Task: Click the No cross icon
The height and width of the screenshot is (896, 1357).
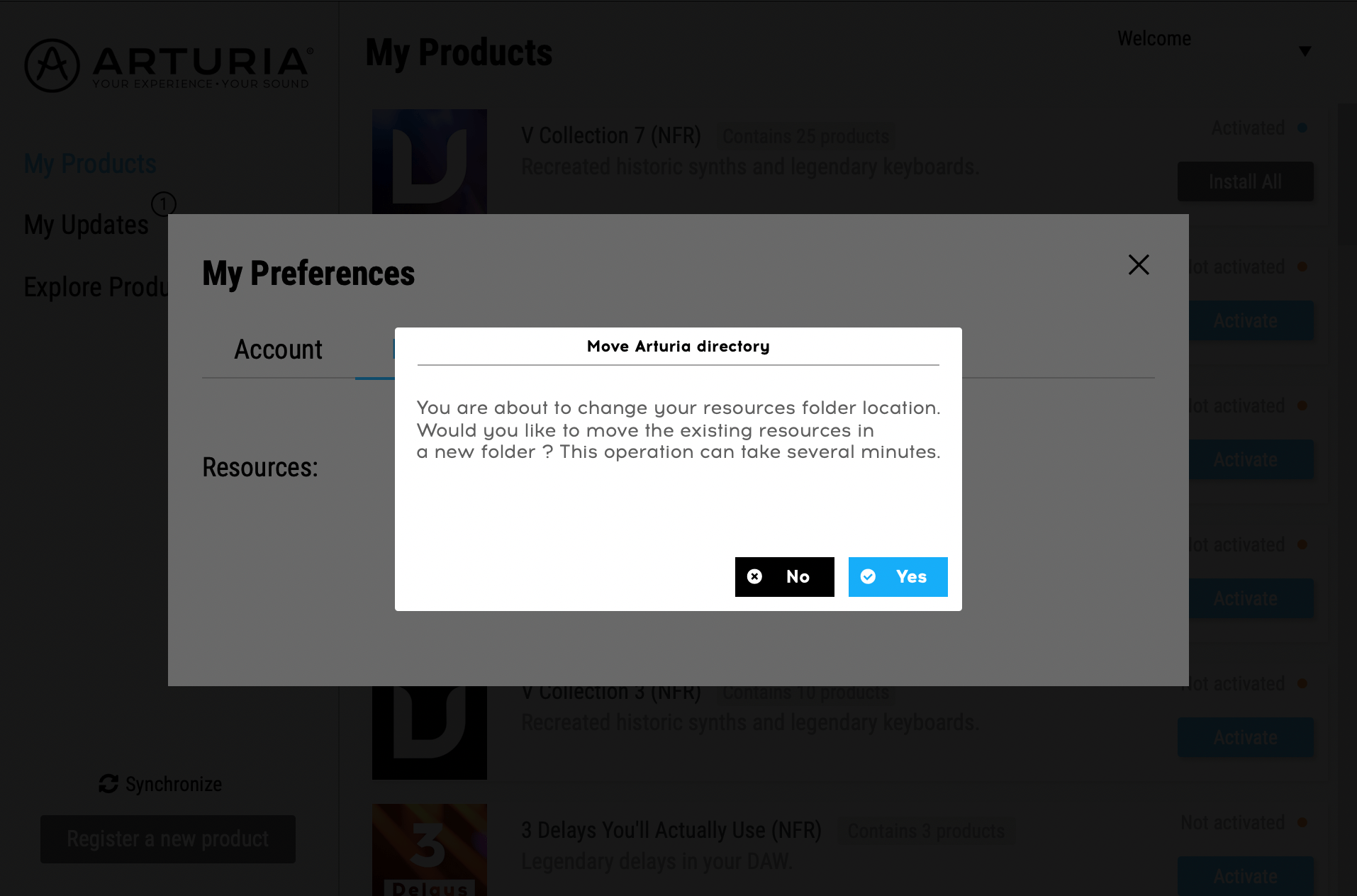Action: pyautogui.click(x=754, y=576)
